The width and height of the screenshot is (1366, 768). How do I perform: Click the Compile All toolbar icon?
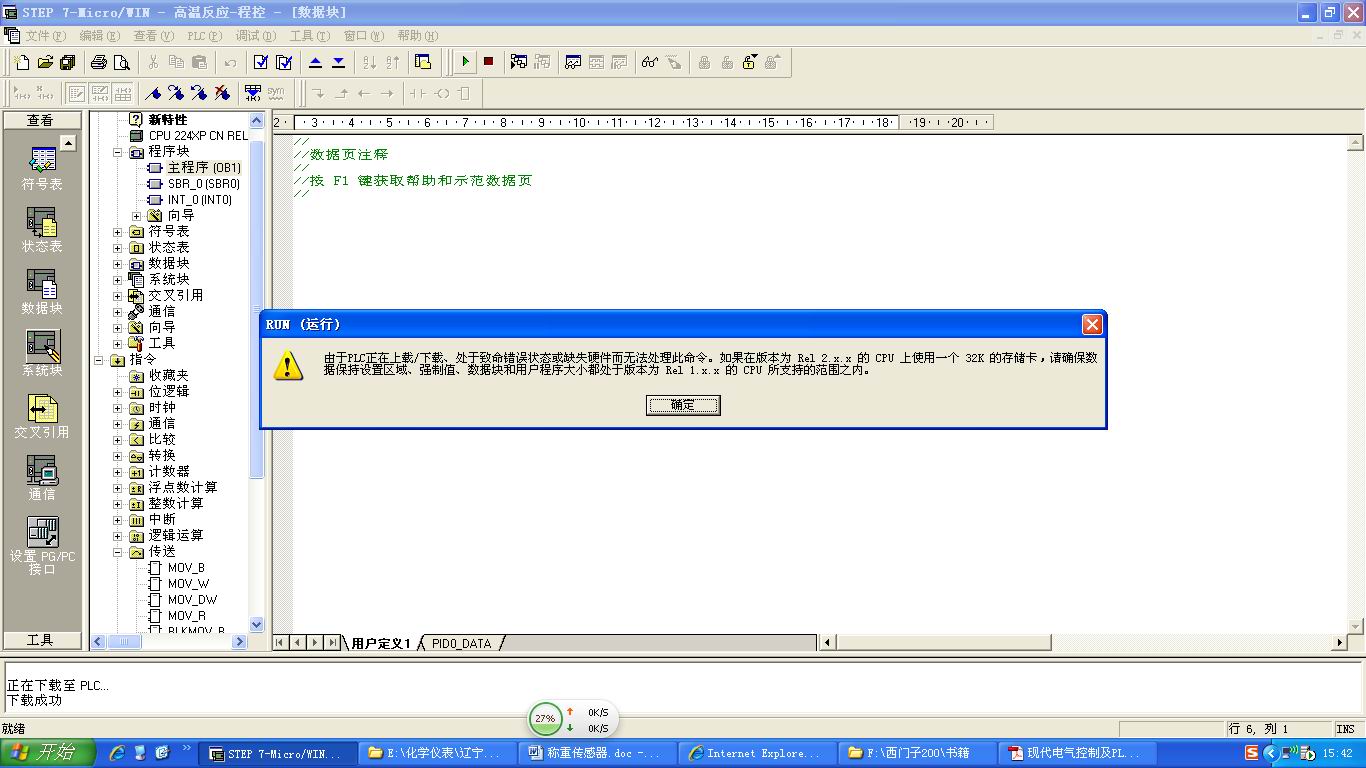point(284,62)
